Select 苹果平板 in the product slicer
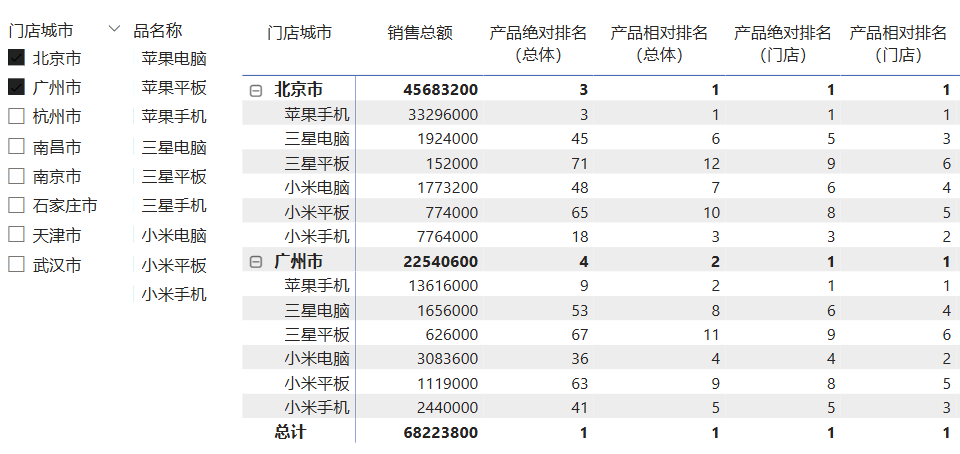 [174, 87]
